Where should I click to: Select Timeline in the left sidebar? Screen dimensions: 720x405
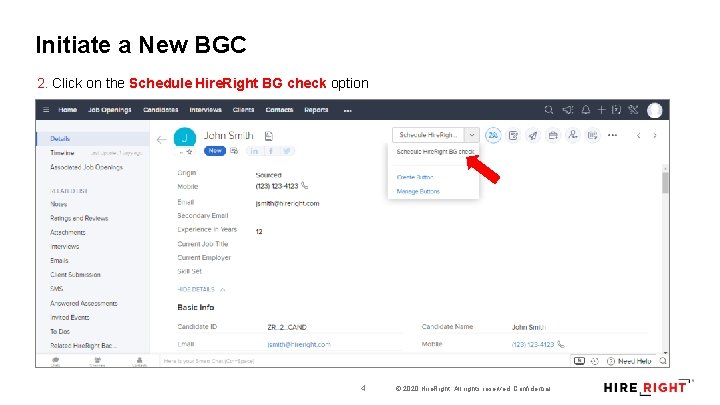62,153
